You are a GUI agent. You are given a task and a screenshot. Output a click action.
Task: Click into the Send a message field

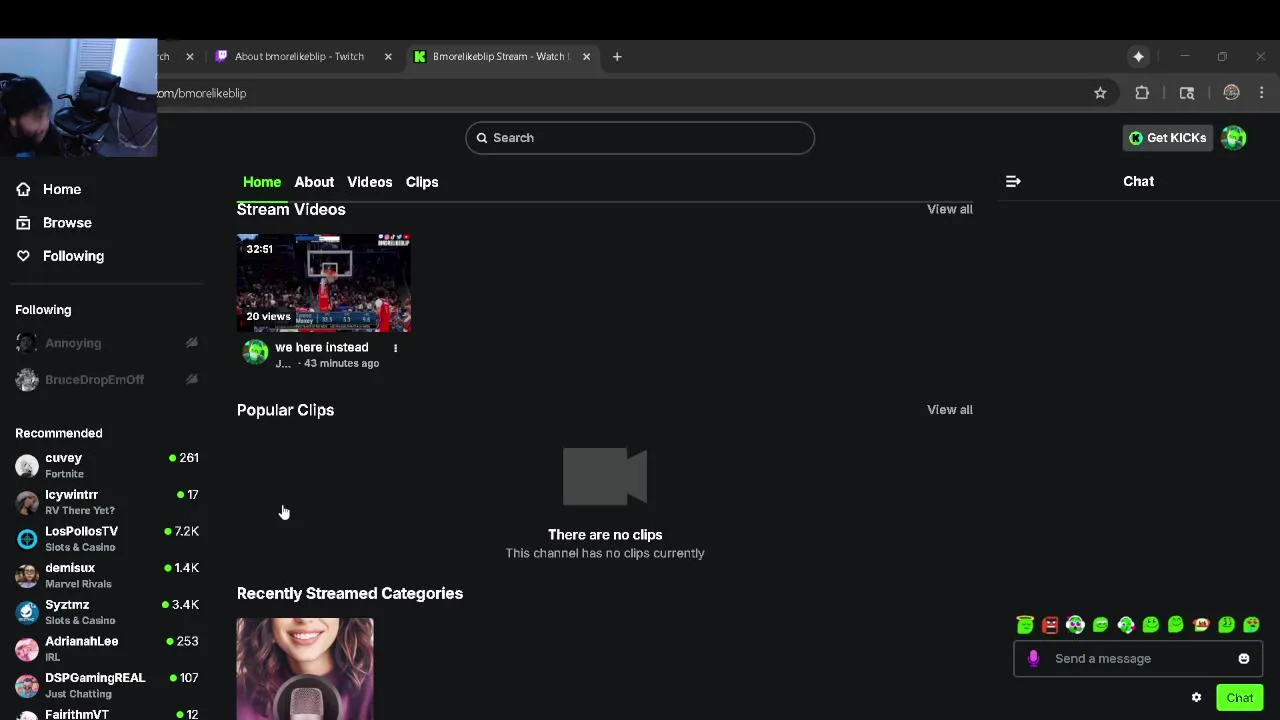(x=1140, y=659)
